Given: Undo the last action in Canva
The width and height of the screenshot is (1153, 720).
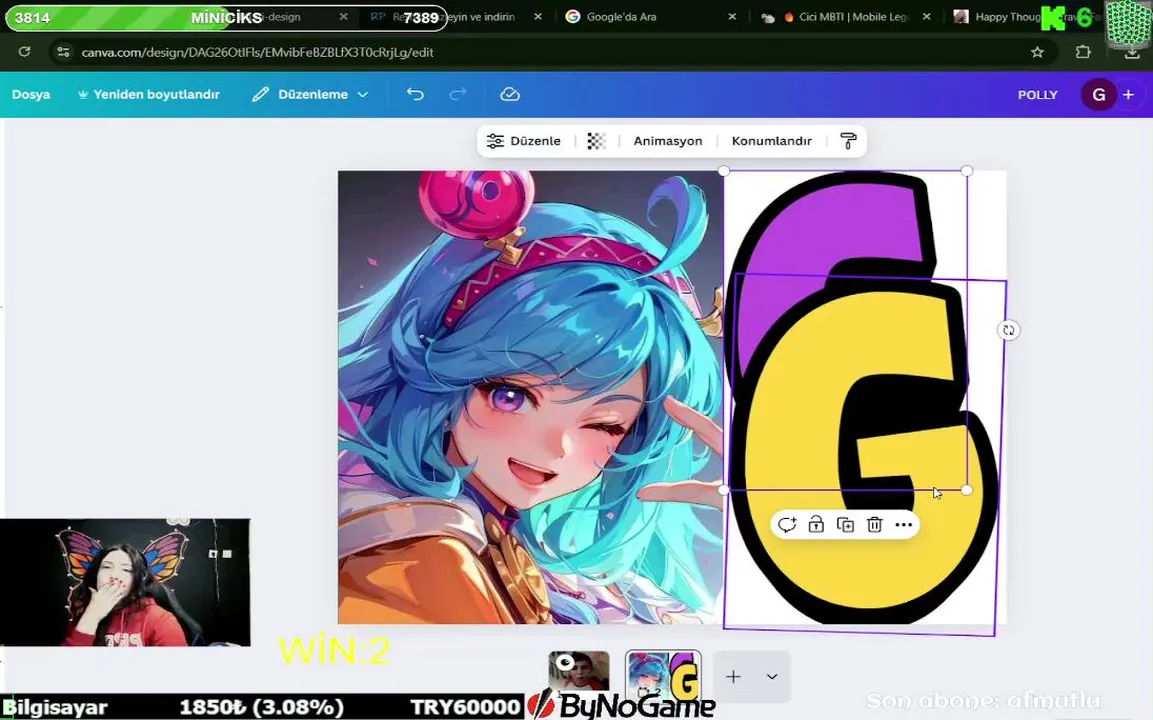Looking at the screenshot, I should coord(415,94).
